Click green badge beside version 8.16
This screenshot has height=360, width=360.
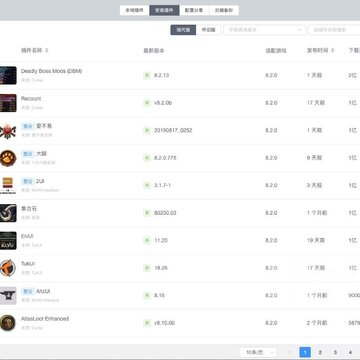[x=147, y=295]
